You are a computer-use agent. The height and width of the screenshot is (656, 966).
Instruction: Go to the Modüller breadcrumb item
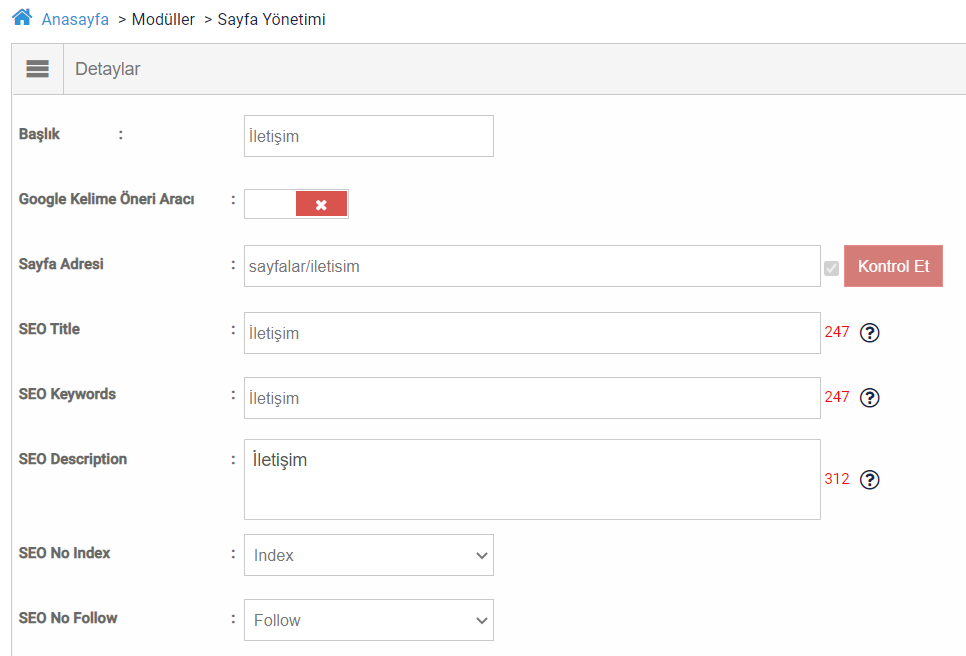(x=163, y=20)
